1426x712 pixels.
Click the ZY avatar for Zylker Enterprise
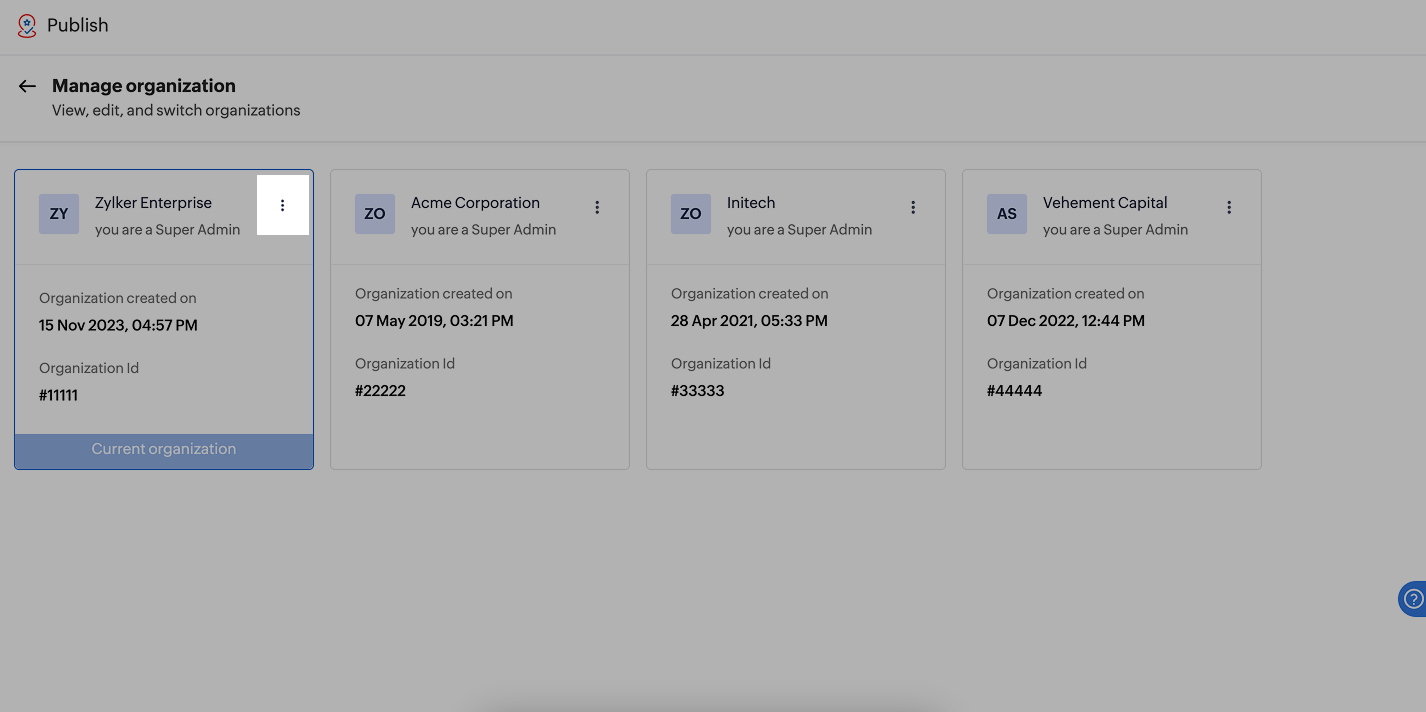click(59, 214)
